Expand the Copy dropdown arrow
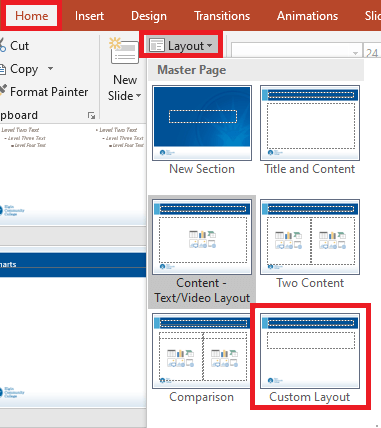381x428 pixels. 50,69
